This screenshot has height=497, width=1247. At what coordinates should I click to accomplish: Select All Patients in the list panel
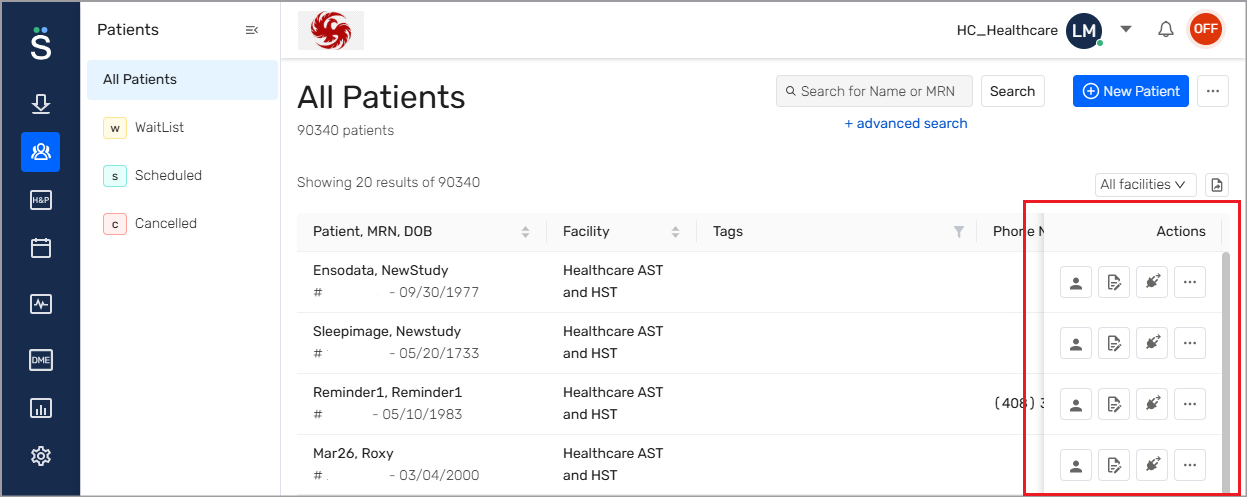click(x=182, y=80)
